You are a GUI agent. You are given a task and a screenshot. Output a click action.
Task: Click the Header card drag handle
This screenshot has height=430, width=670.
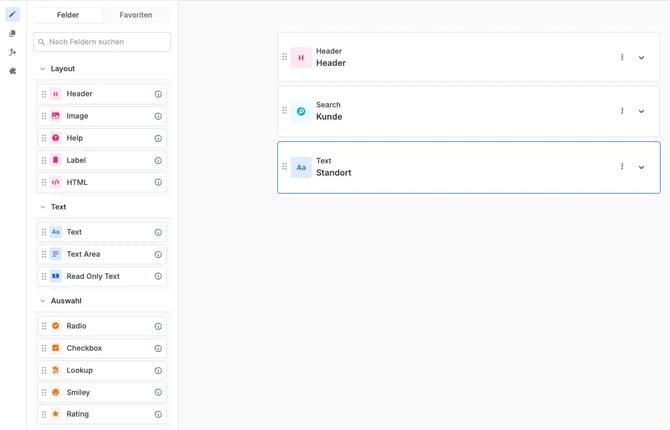pos(285,57)
